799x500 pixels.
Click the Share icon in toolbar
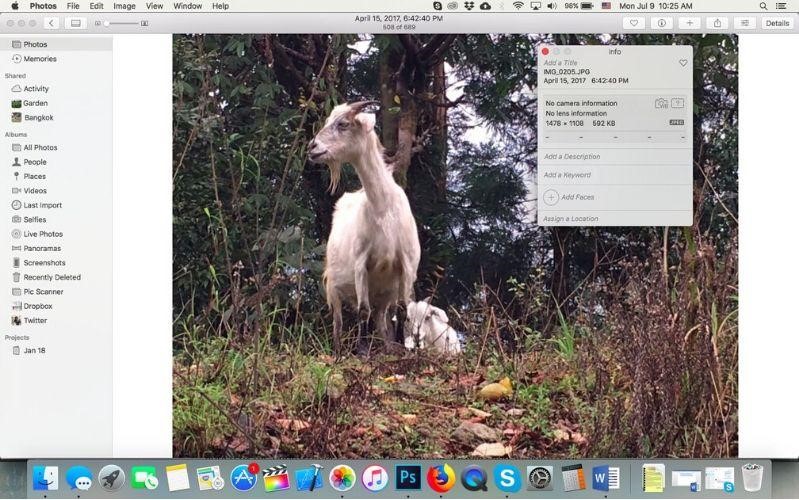[x=717, y=23]
